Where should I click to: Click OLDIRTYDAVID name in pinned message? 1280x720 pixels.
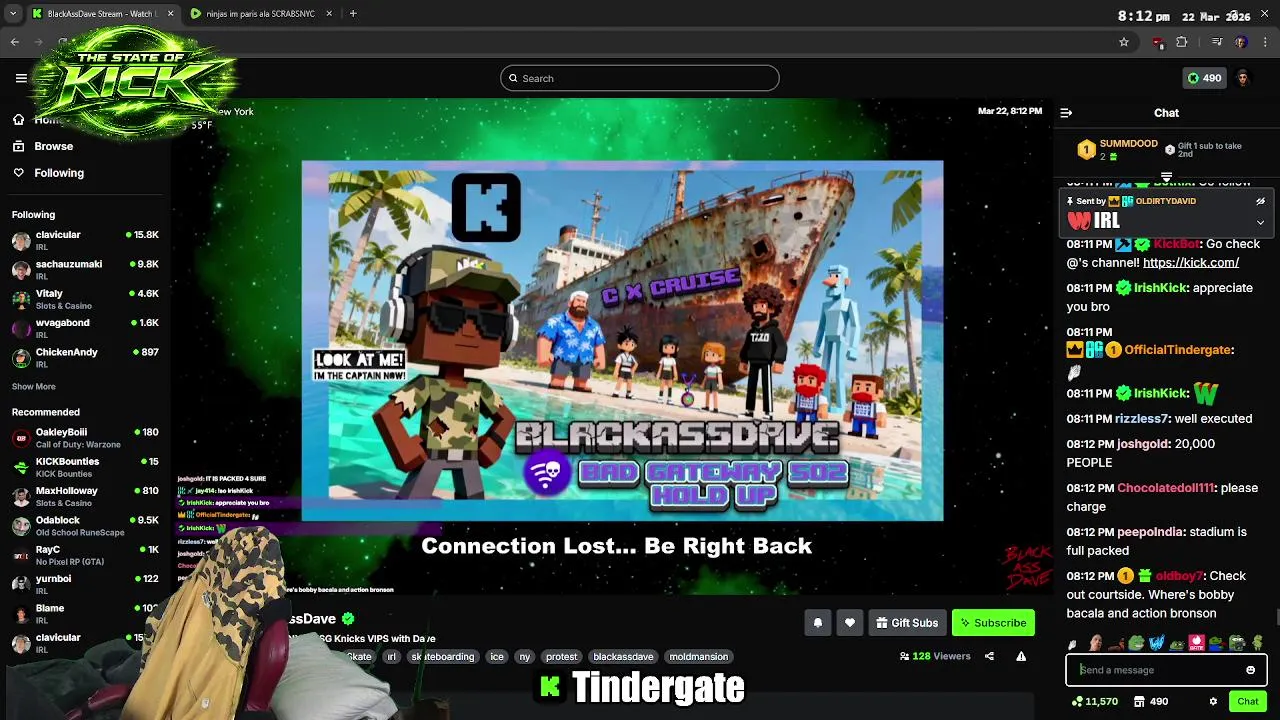(1166, 201)
